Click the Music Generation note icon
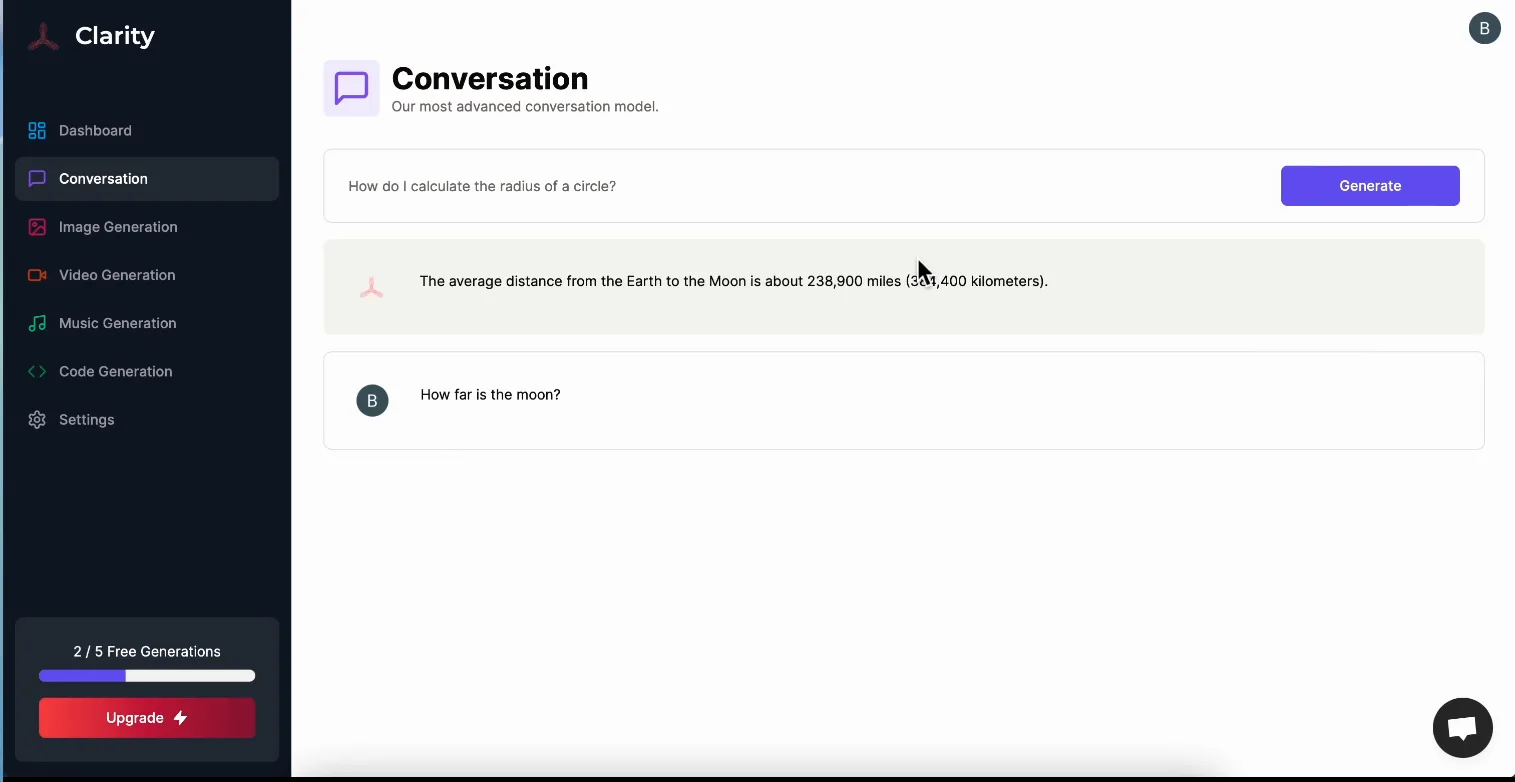 (37, 323)
